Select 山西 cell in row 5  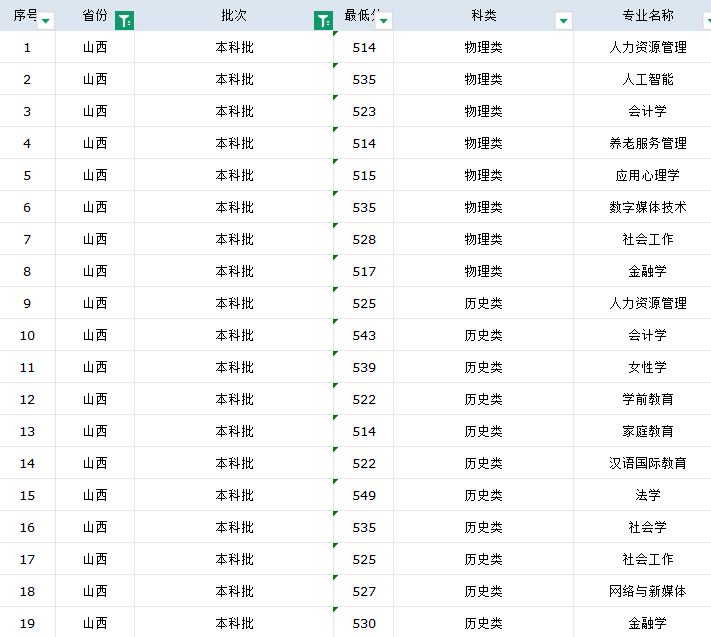click(95, 175)
